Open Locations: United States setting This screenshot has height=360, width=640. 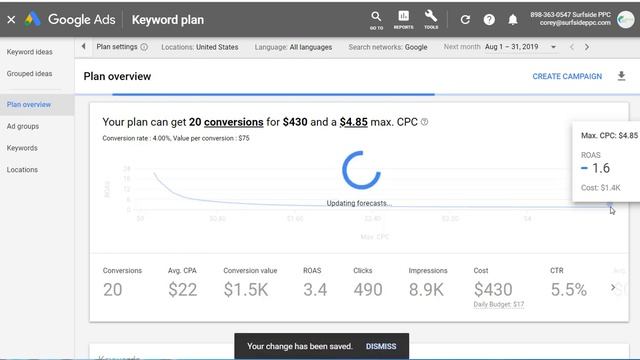click(200, 47)
